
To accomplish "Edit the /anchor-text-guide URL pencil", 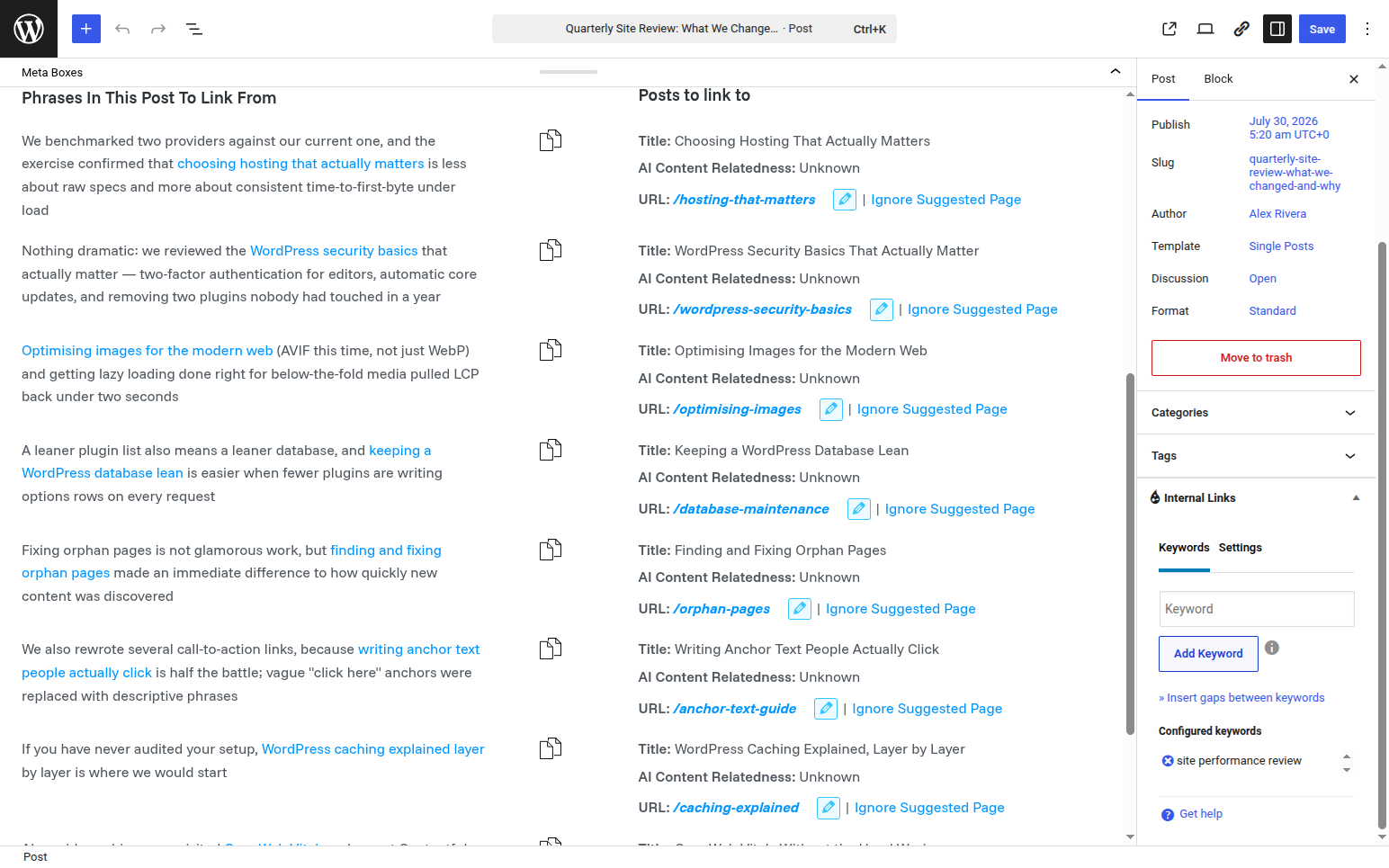I will click(x=826, y=709).
